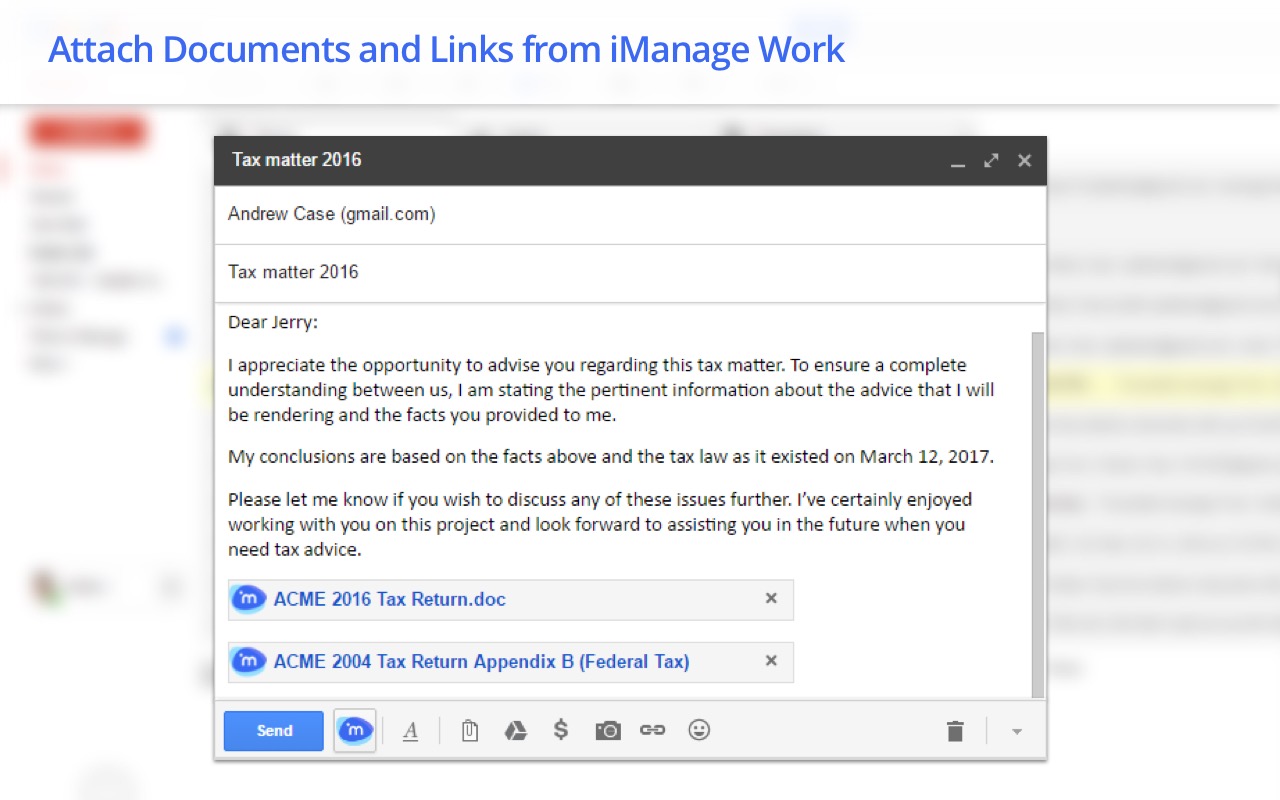Expand the compose window to full-screen
The width and height of the screenshot is (1280, 800).
(x=990, y=160)
